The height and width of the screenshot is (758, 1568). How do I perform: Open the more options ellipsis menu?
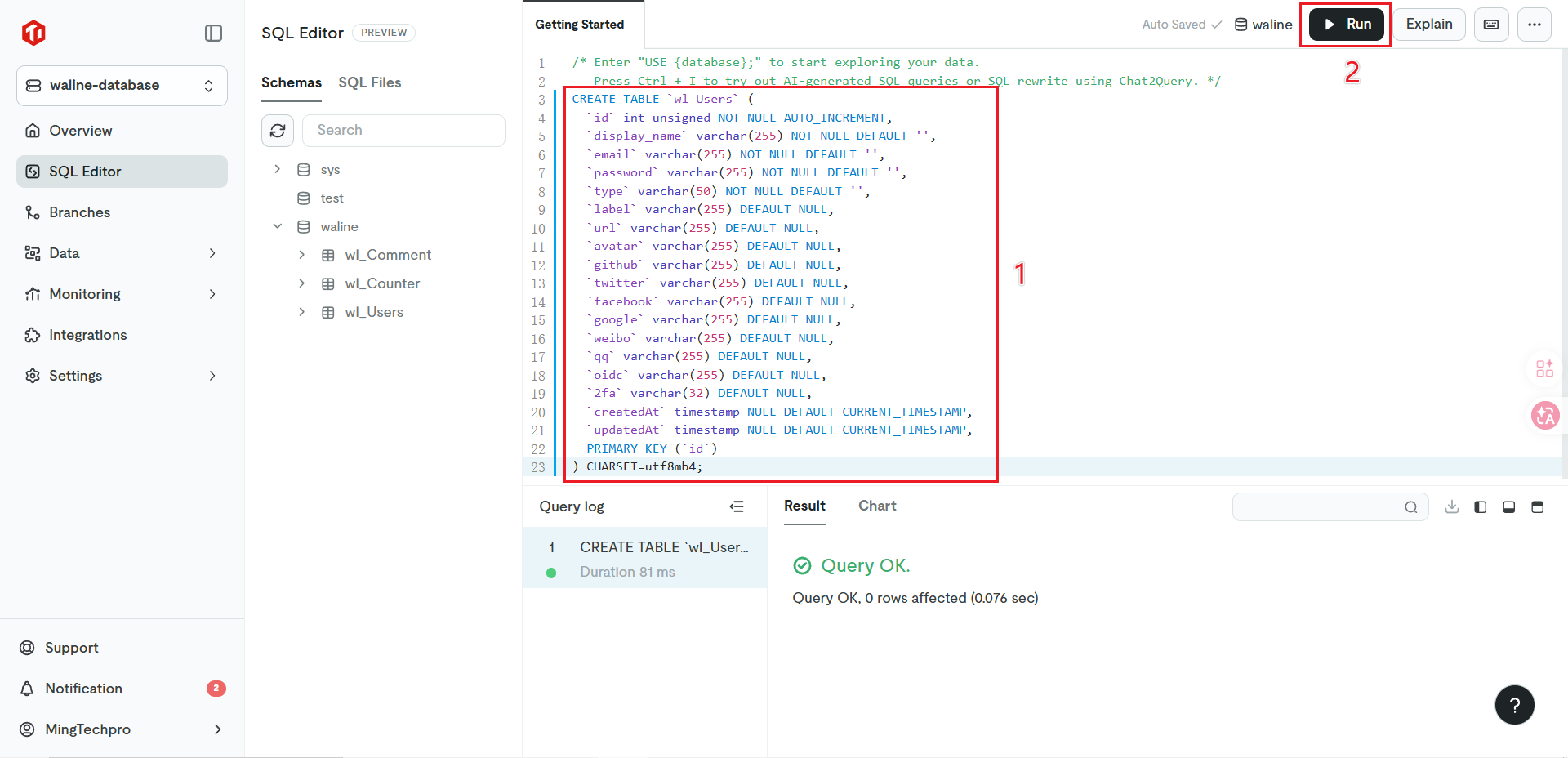click(x=1535, y=25)
